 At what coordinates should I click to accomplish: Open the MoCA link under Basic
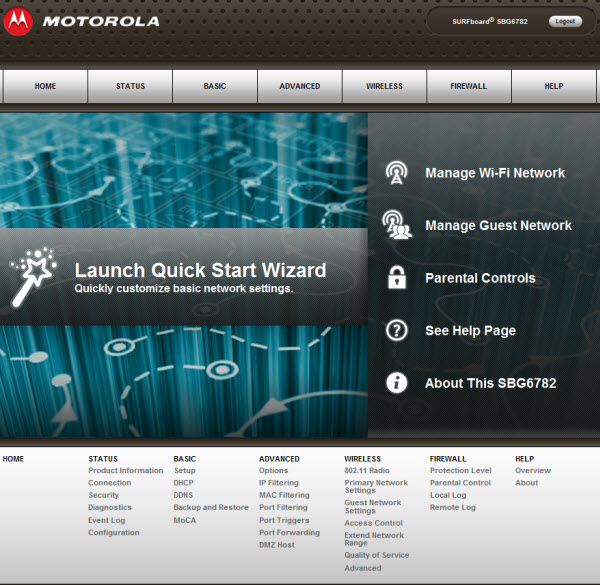tap(185, 520)
